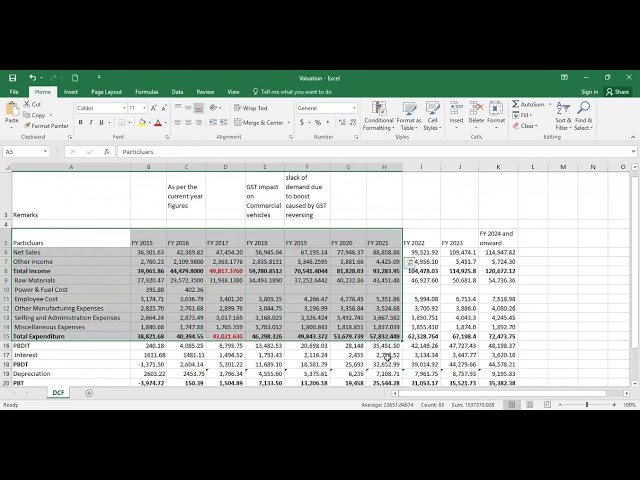
Task: Open the font size dropdown
Action: 144,108
